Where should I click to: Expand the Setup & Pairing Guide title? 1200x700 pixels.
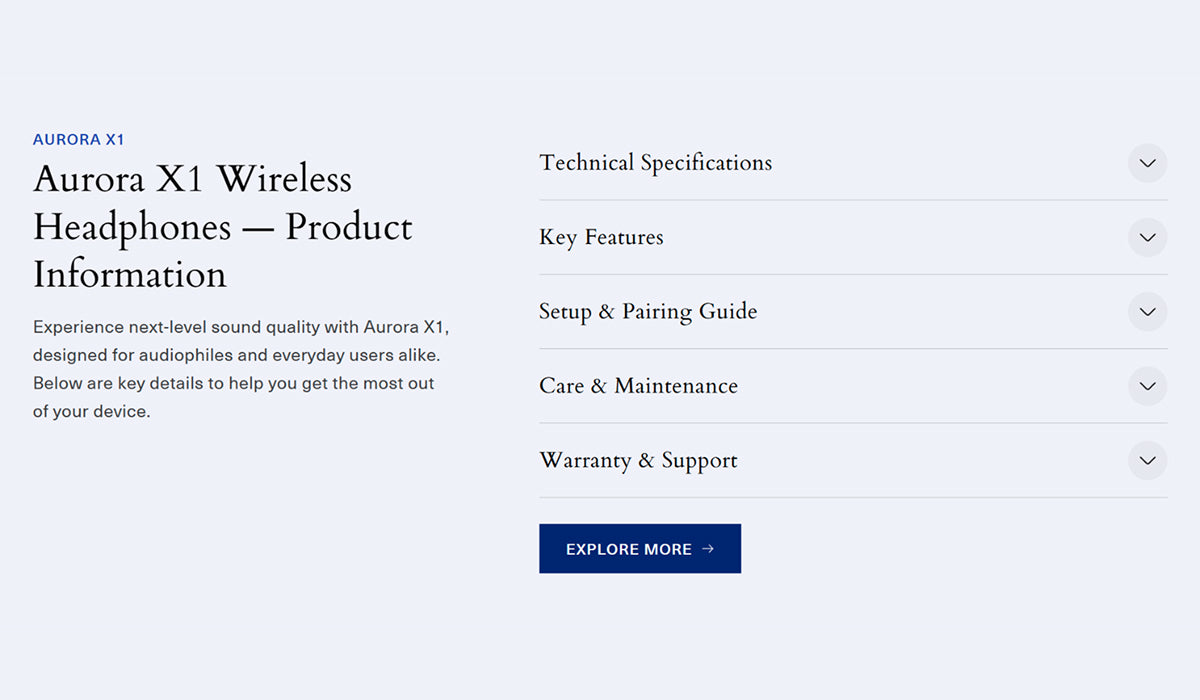tap(647, 312)
